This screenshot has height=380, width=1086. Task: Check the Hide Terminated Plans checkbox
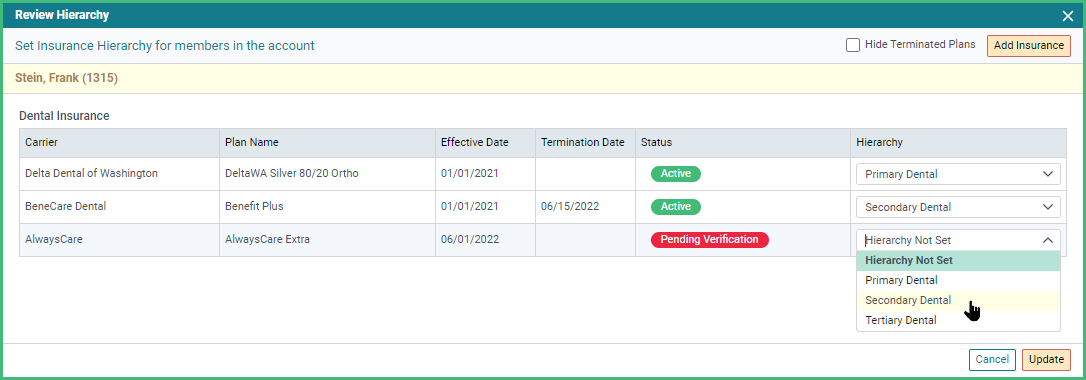[x=853, y=45]
